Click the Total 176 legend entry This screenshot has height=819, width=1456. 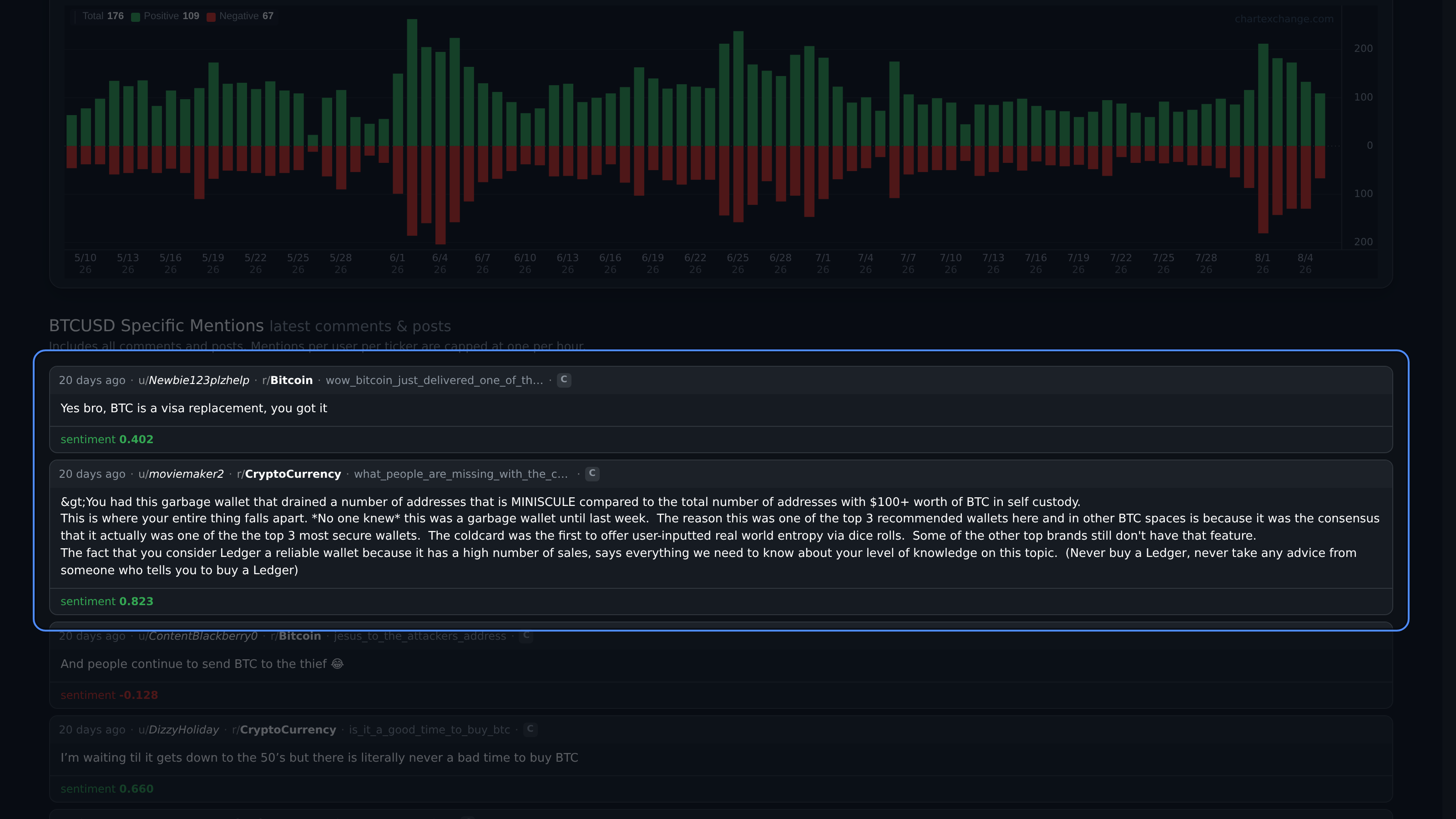103,16
